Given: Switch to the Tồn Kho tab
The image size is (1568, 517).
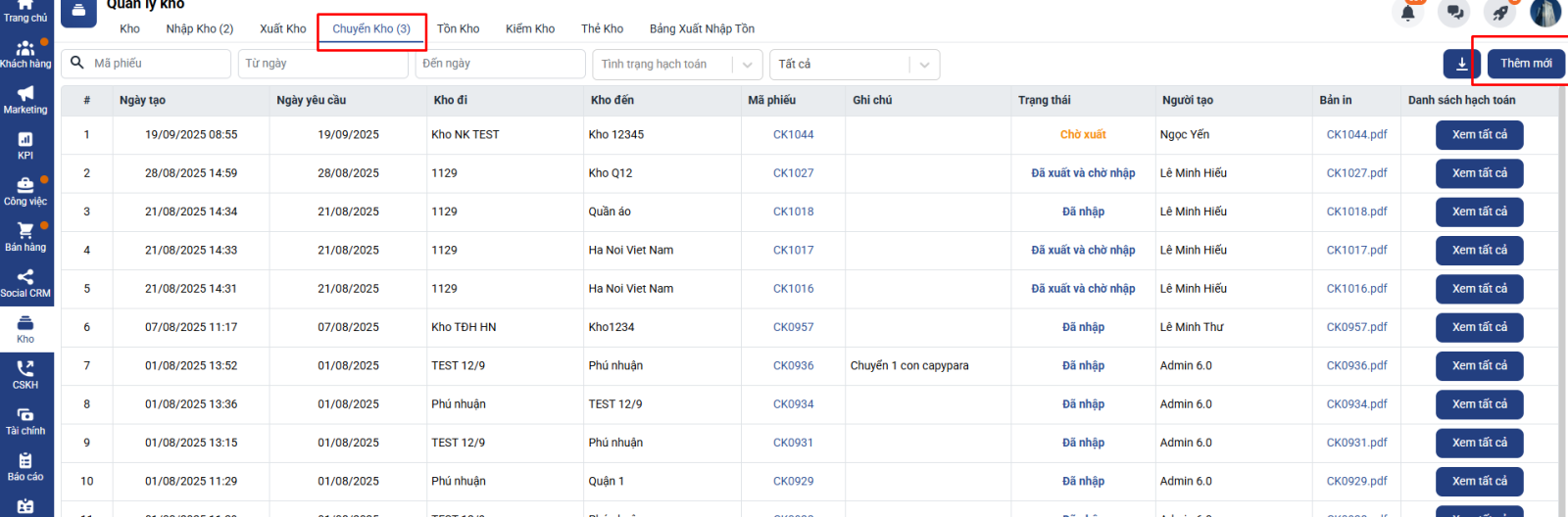Looking at the screenshot, I should click(458, 28).
